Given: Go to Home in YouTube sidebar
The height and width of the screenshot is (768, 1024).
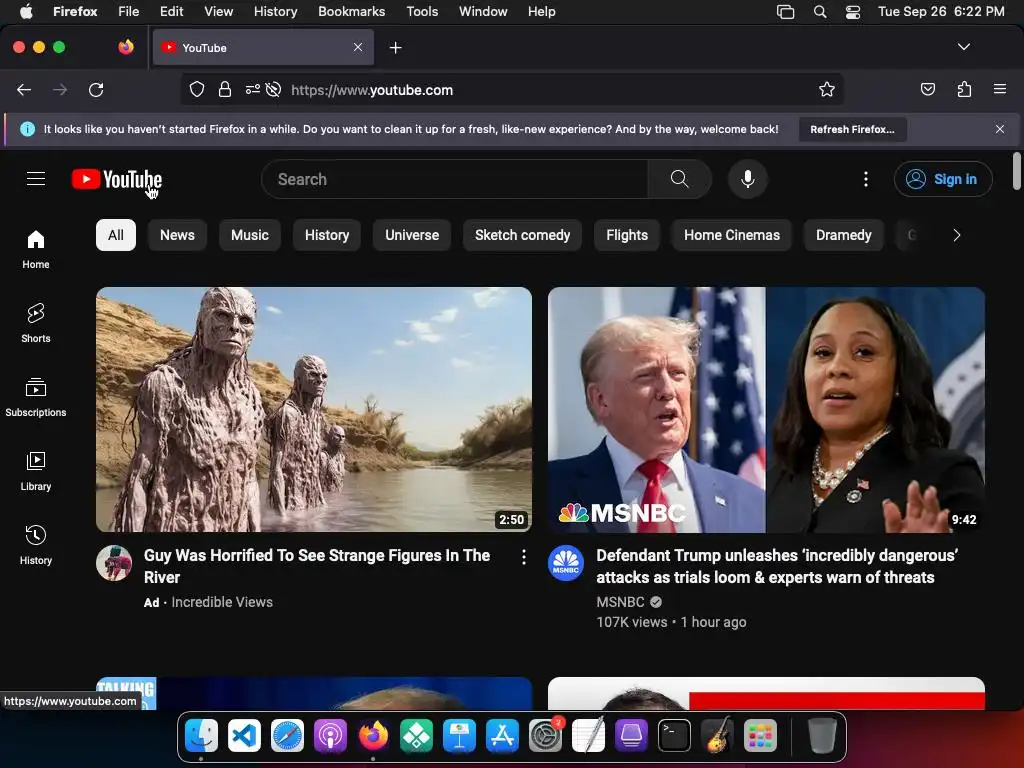Looking at the screenshot, I should click(x=36, y=249).
